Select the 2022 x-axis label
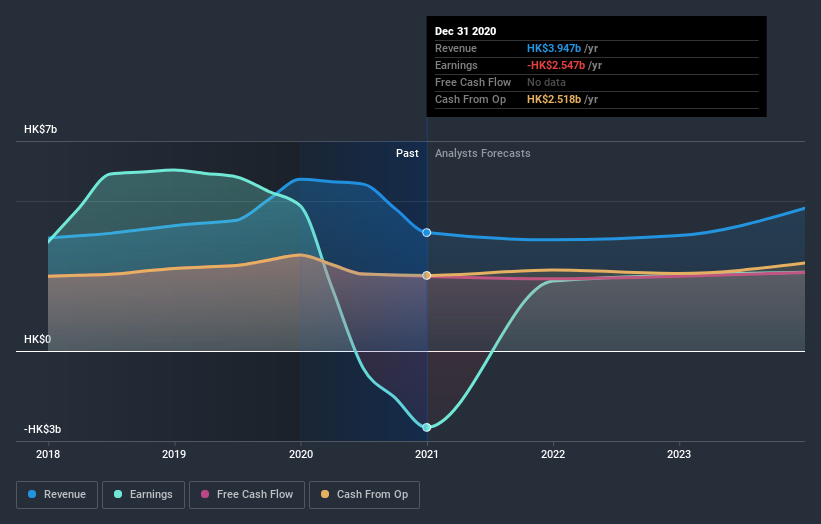This screenshot has height=524, width=821. [553, 454]
